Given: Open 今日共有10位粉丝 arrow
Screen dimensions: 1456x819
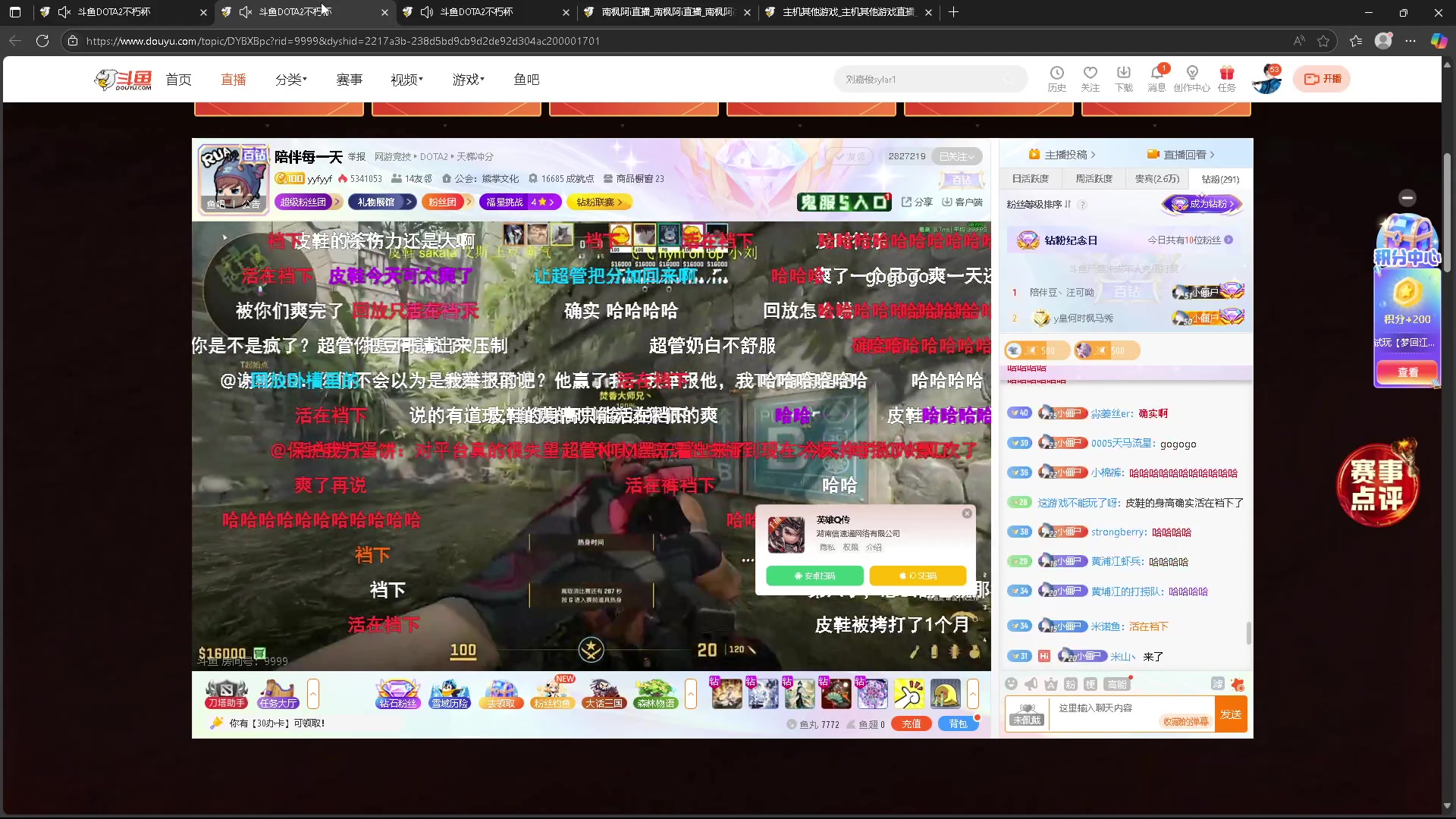Looking at the screenshot, I should (1228, 240).
